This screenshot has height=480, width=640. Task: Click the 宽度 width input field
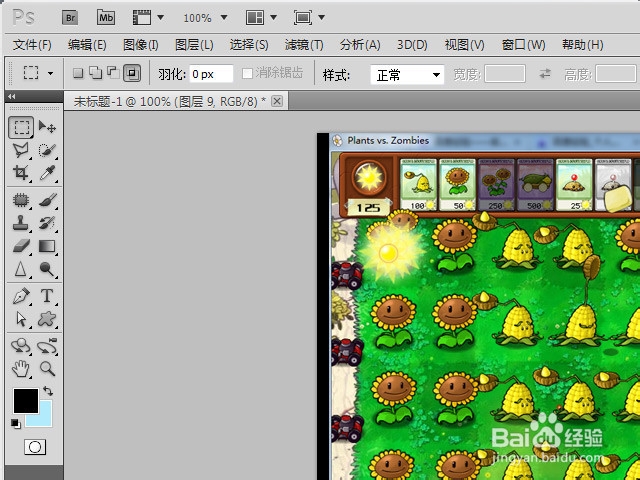pyautogui.click(x=504, y=74)
